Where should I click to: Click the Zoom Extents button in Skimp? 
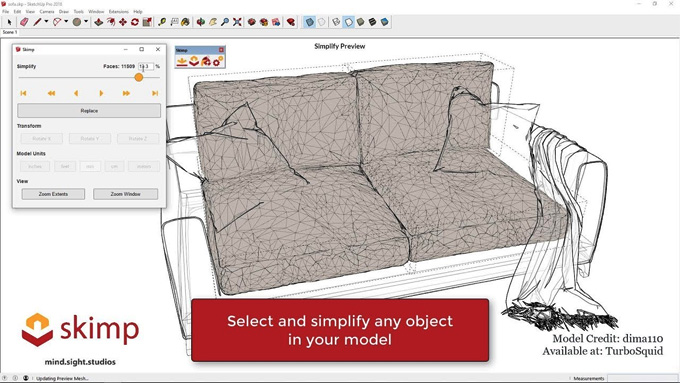click(53, 194)
